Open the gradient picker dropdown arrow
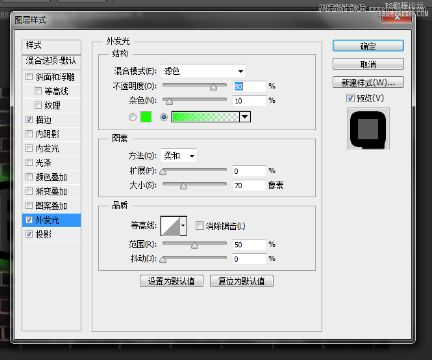This screenshot has height=363, width=439. click(x=245, y=117)
